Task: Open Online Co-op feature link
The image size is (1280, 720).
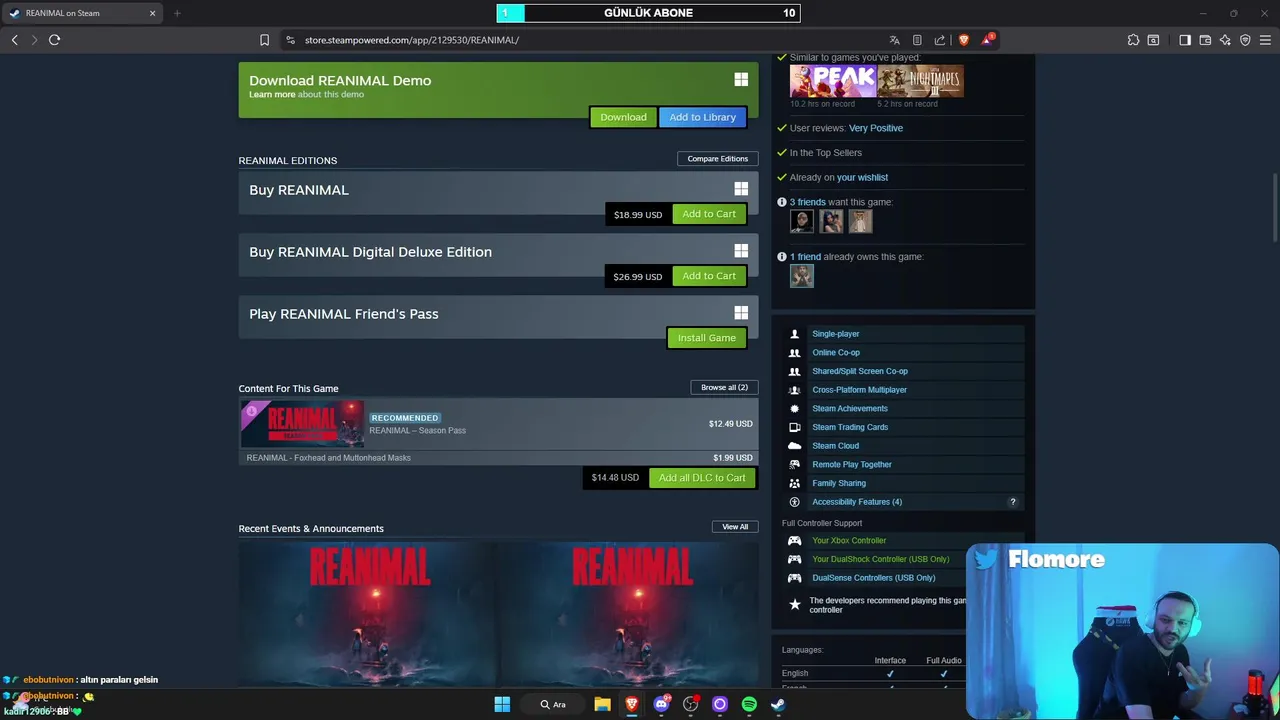Action: [x=836, y=353]
